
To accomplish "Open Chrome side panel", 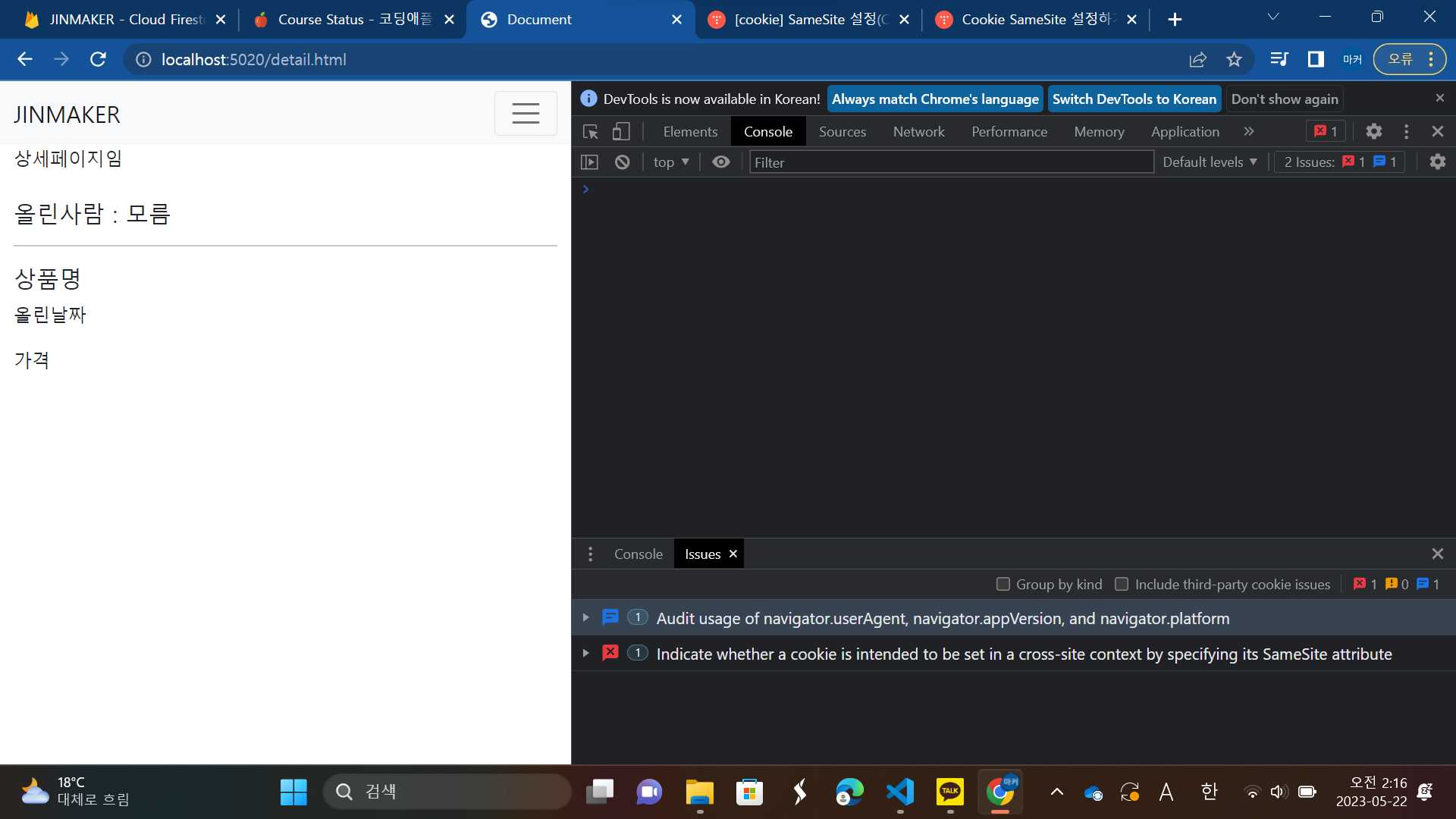I will pyautogui.click(x=1316, y=59).
